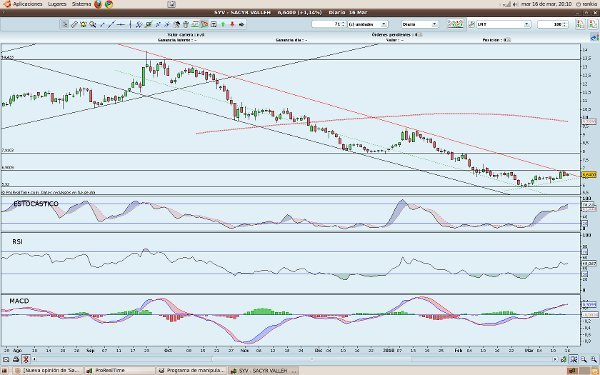Open the Lugares menu

click(57, 4)
